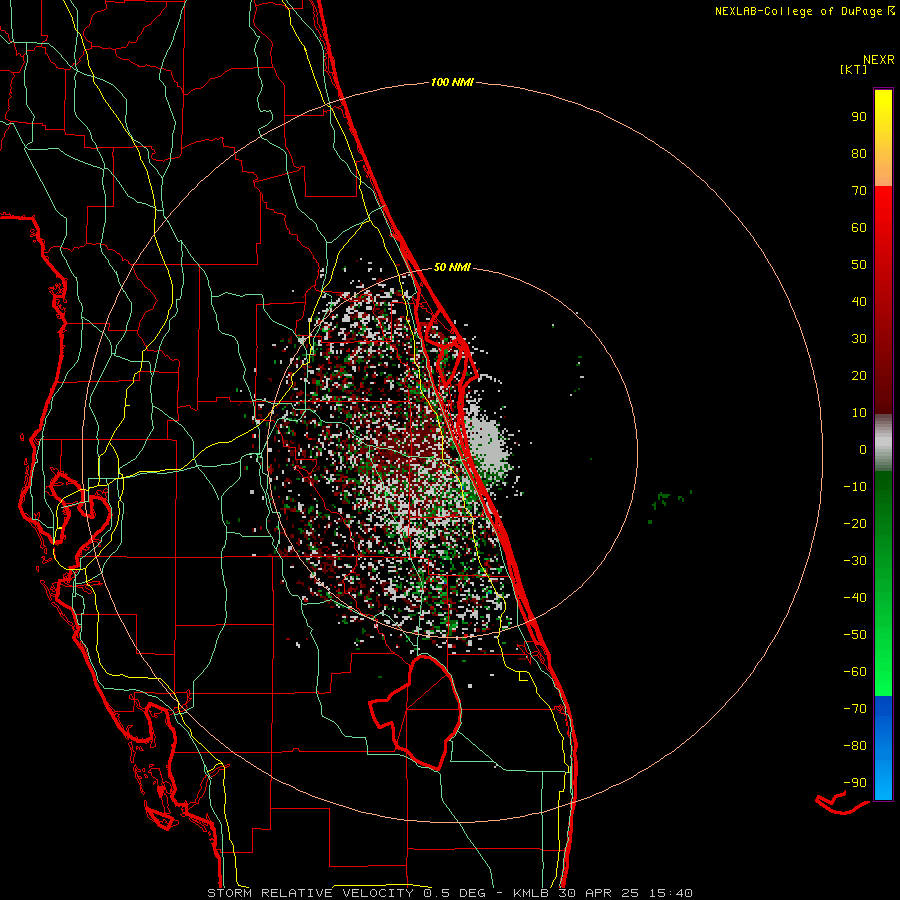This screenshot has height=900, width=900.
Task: Click the 40 value on velocity scale
Action: [859, 302]
